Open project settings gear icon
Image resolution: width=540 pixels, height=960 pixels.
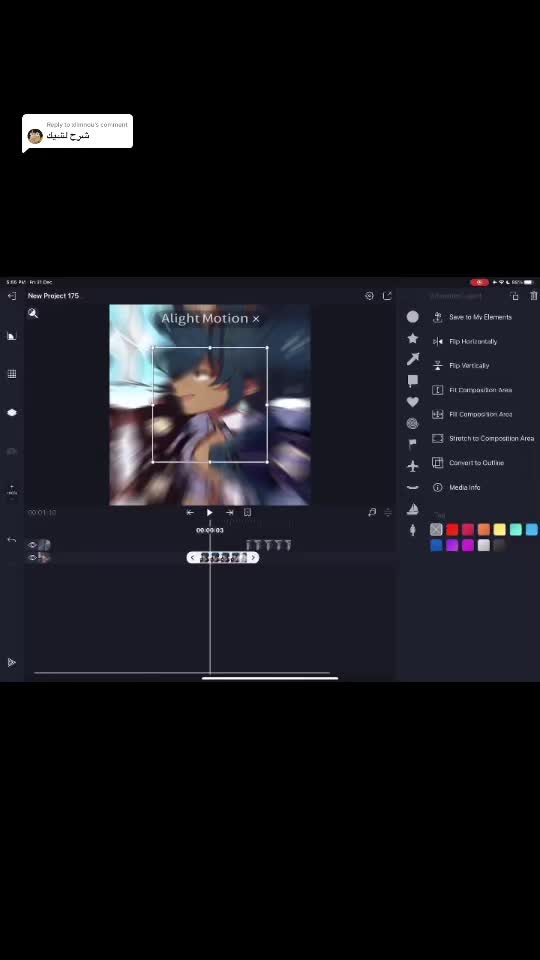coord(369,296)
